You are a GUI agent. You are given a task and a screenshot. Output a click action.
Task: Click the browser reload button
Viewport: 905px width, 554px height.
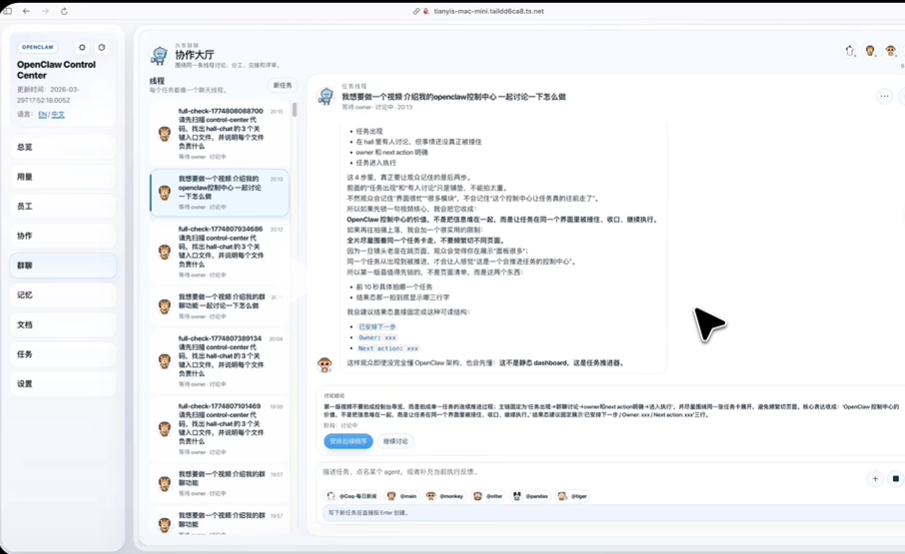[x=64, y=11]
